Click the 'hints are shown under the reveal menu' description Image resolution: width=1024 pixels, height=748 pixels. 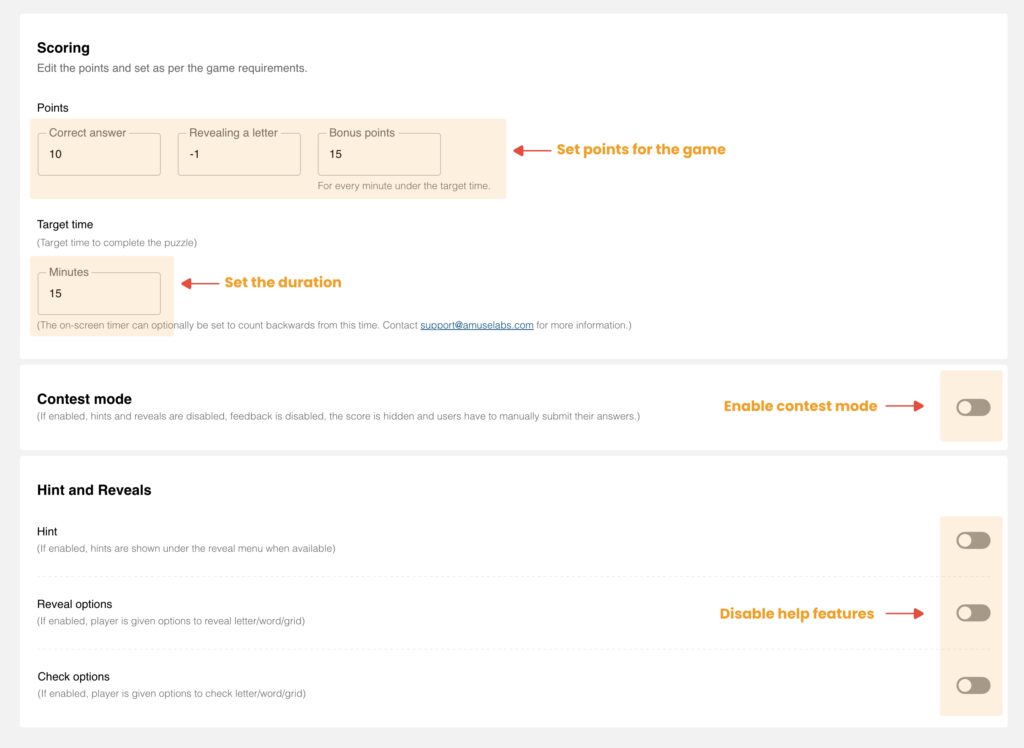(186, 549)
